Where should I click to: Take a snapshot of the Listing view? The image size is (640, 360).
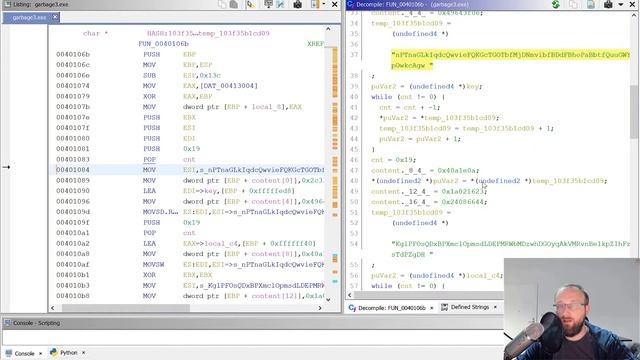point(298,4)
